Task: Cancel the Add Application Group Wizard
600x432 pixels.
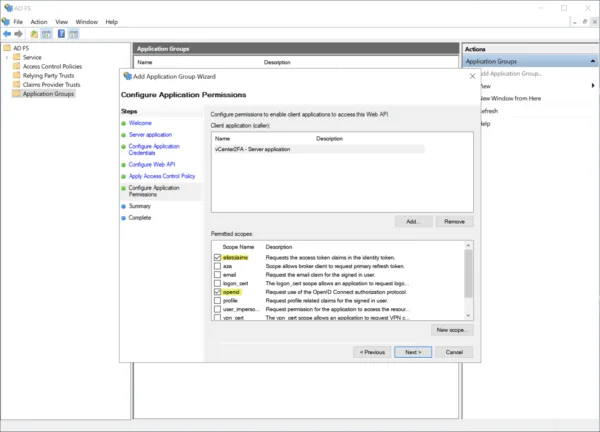Action: point(454,352)
